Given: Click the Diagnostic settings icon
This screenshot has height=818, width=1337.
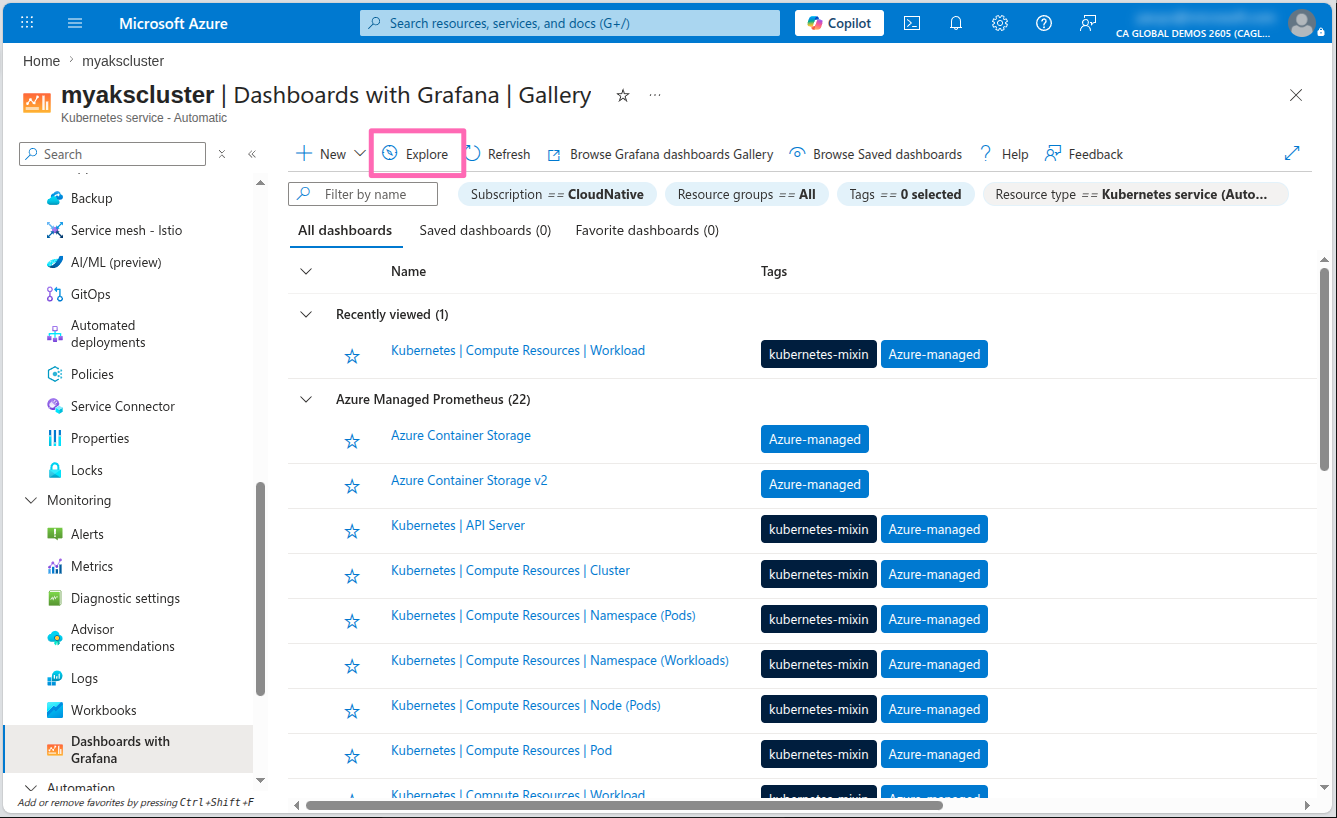Looking at the screenshot, I should 55,598.
